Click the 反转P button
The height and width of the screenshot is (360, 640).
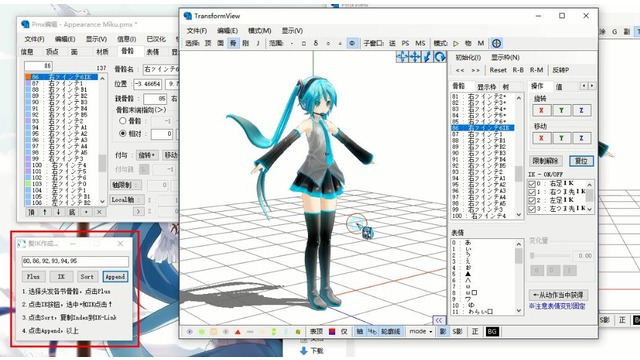(560, 70)
